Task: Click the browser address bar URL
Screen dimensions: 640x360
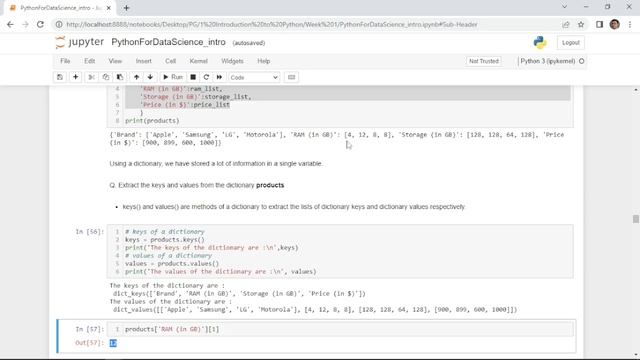Action: pos(271,24)
